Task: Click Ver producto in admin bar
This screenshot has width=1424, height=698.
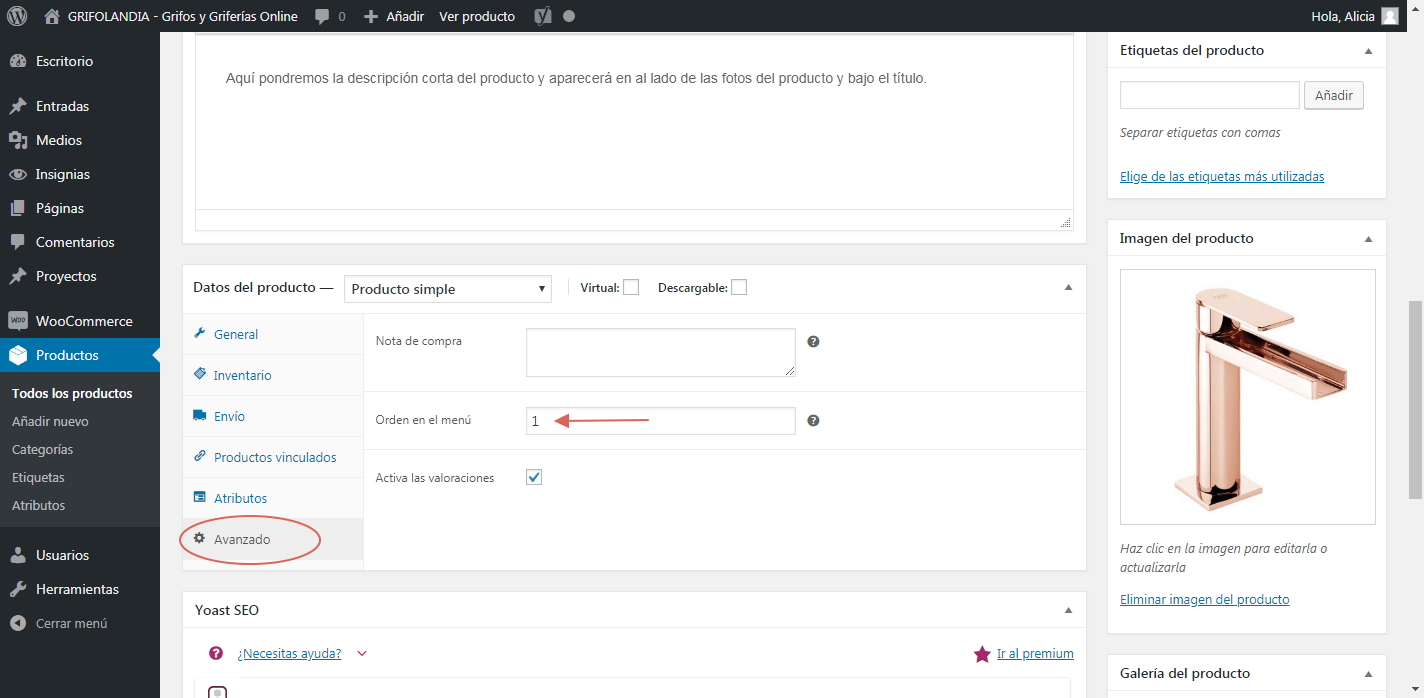Action: coord(477,16)
